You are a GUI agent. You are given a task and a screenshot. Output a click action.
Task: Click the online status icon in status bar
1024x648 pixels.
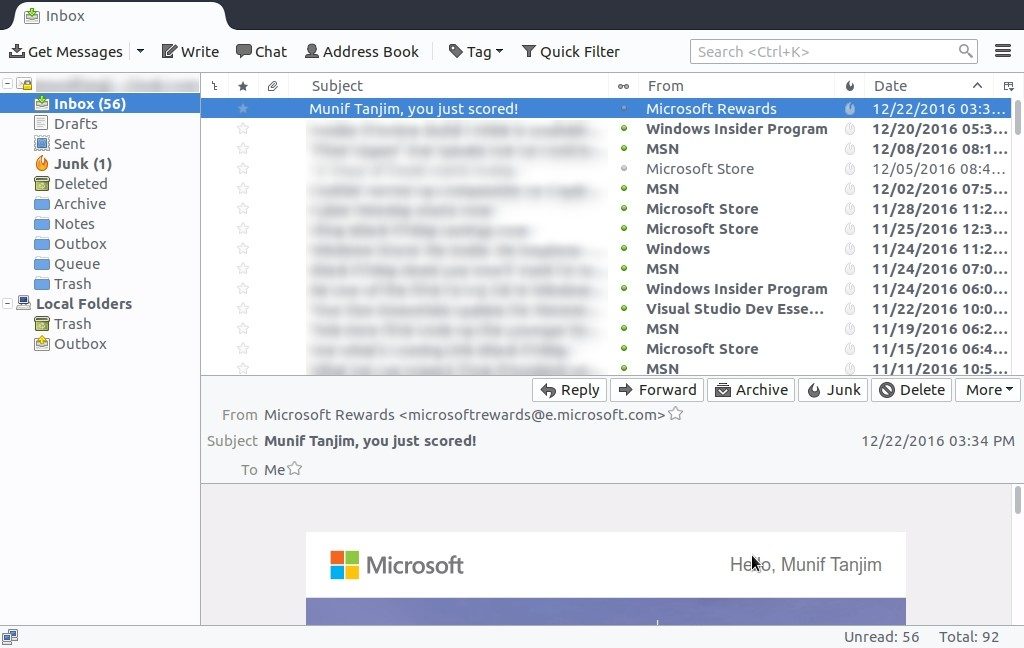[x=10, y=637]
